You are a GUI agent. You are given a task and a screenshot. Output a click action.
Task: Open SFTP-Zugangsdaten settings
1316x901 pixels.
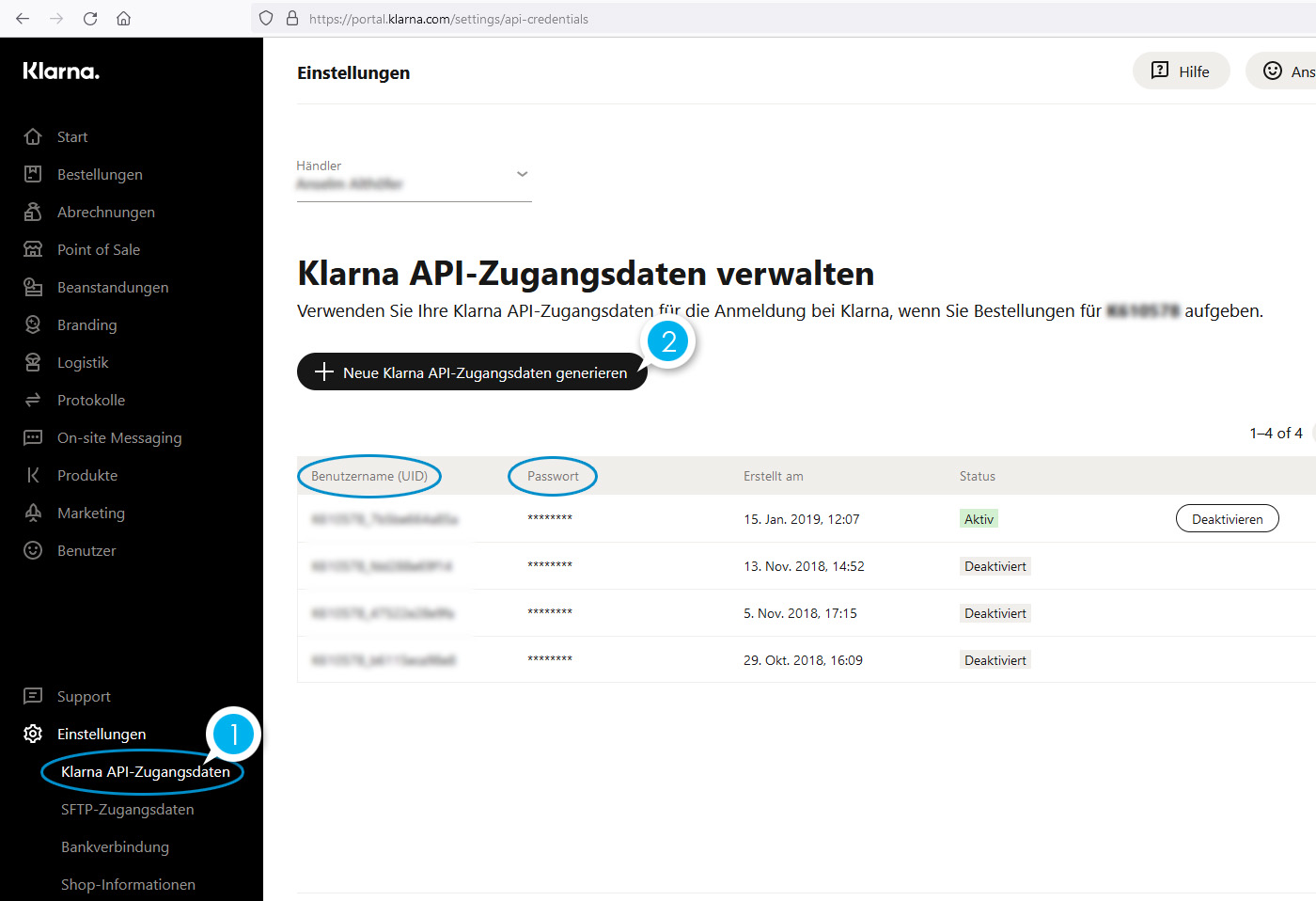click(127, 809)
